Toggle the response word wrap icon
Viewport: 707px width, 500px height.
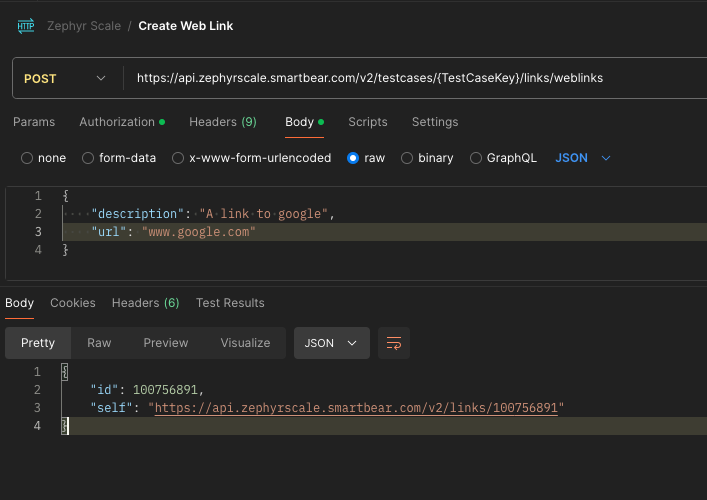(x=394, y=343)
